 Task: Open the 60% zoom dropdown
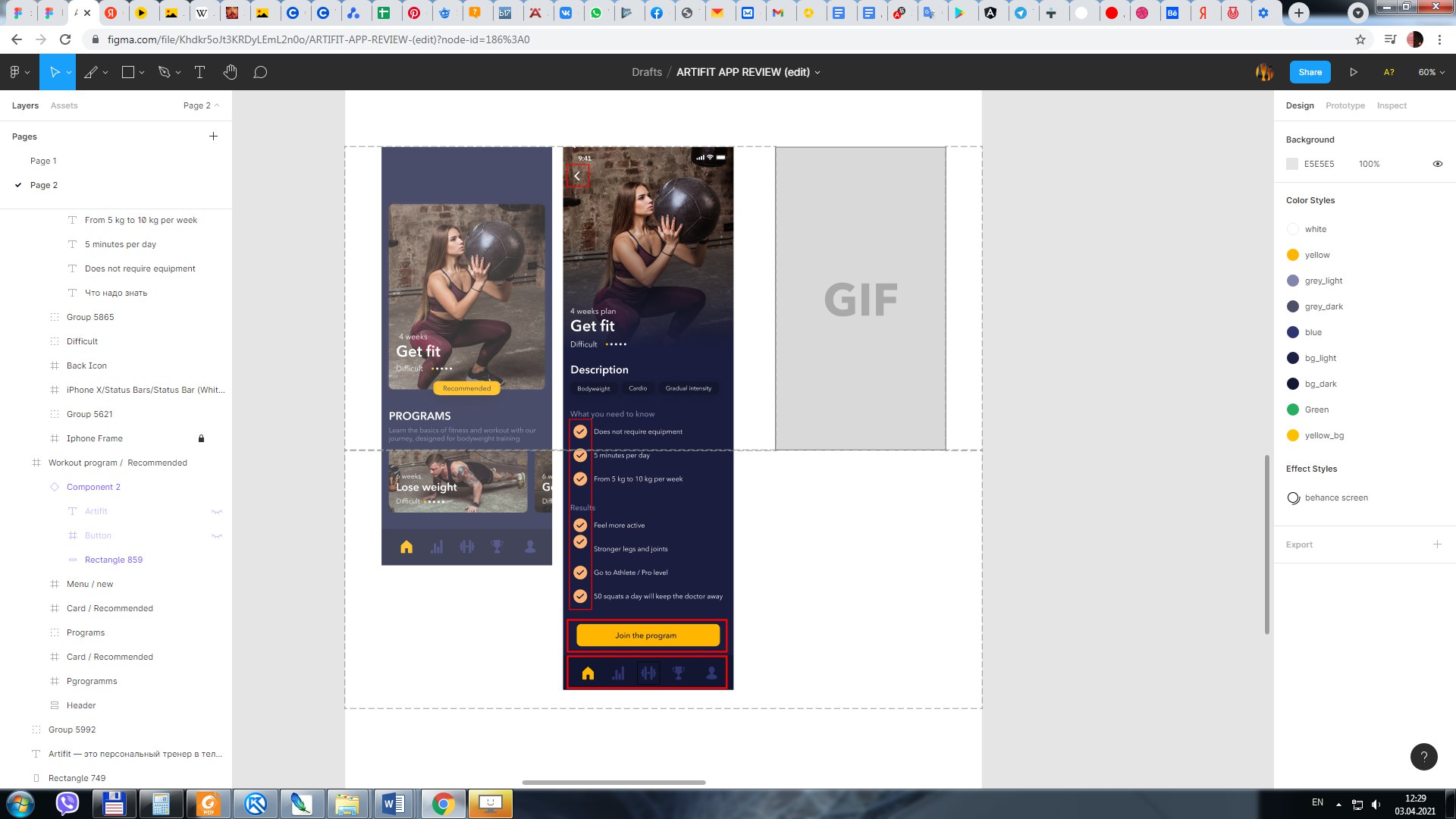[x=1431, y=72]
